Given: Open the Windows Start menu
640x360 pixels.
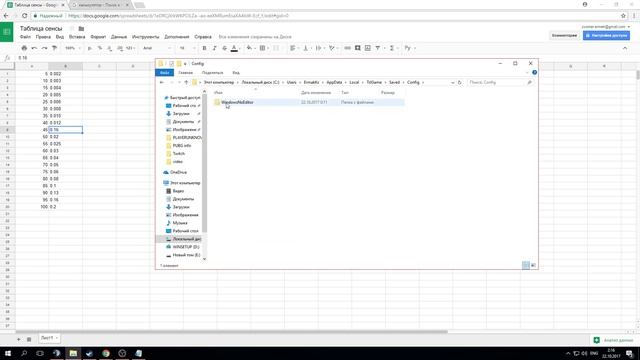Looking at the screenshot, I should (x=8, y=353).
